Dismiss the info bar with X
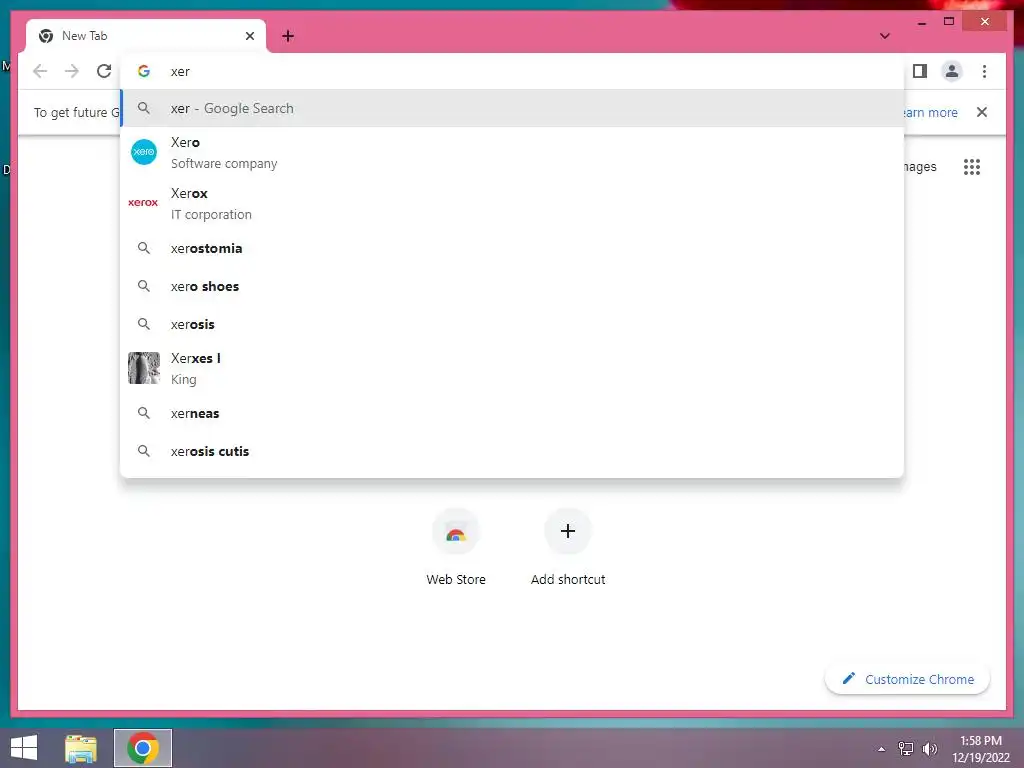The height and width of the screenshot is (768, 1024). coord(982,112)
